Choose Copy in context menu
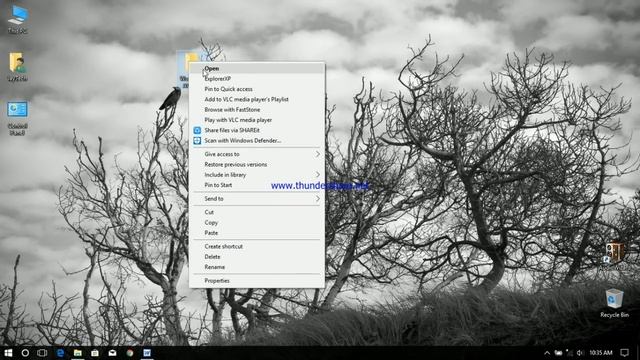Image resolution: width=640 pixels, height=360 pixels. (257, 222)
